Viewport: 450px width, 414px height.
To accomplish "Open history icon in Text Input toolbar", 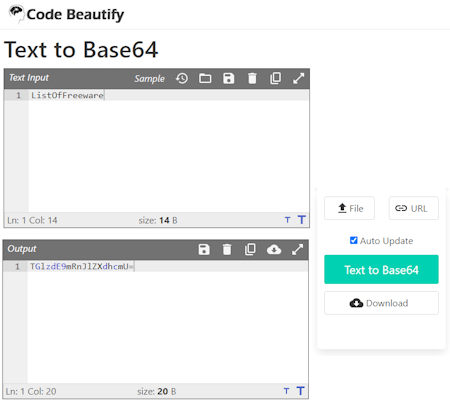I will [x=182, y=78].
